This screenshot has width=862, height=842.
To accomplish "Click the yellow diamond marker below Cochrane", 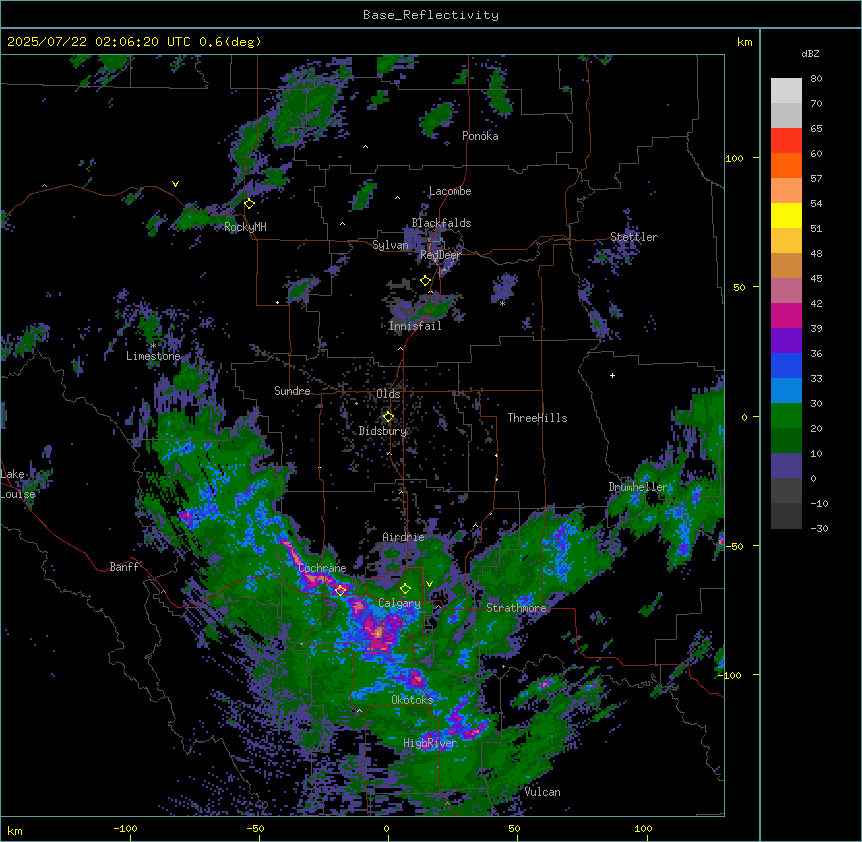I will [340, 590].
